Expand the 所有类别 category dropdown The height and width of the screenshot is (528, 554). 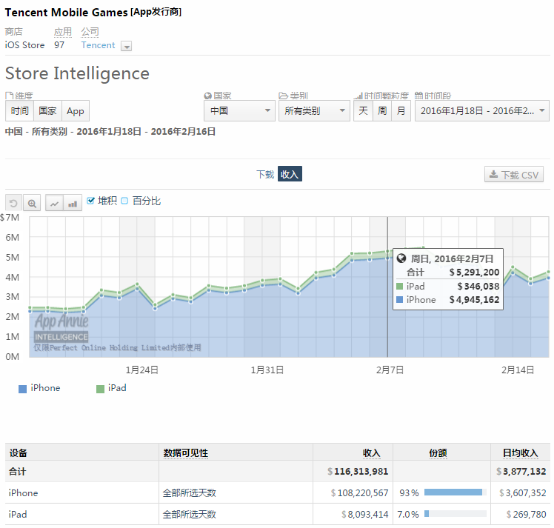314,111
